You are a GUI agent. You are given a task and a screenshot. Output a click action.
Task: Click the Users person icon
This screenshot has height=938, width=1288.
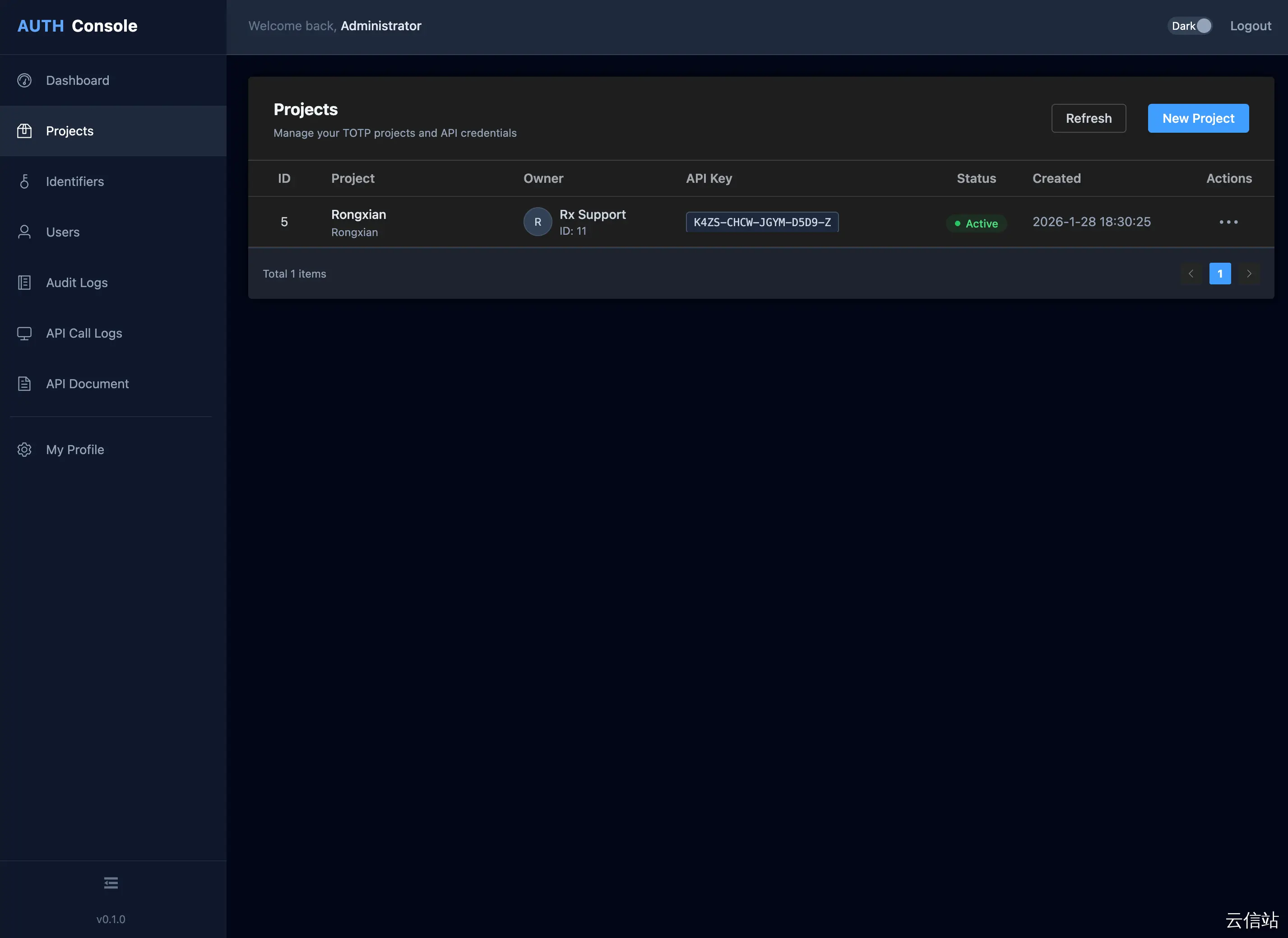tap(24, 232)
